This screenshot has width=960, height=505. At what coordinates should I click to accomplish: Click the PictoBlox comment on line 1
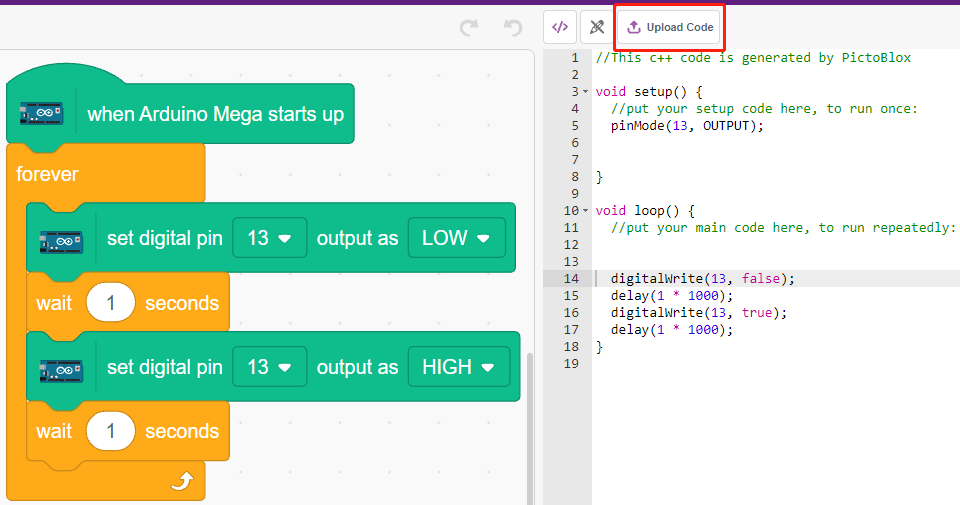(x=753, y=58)
